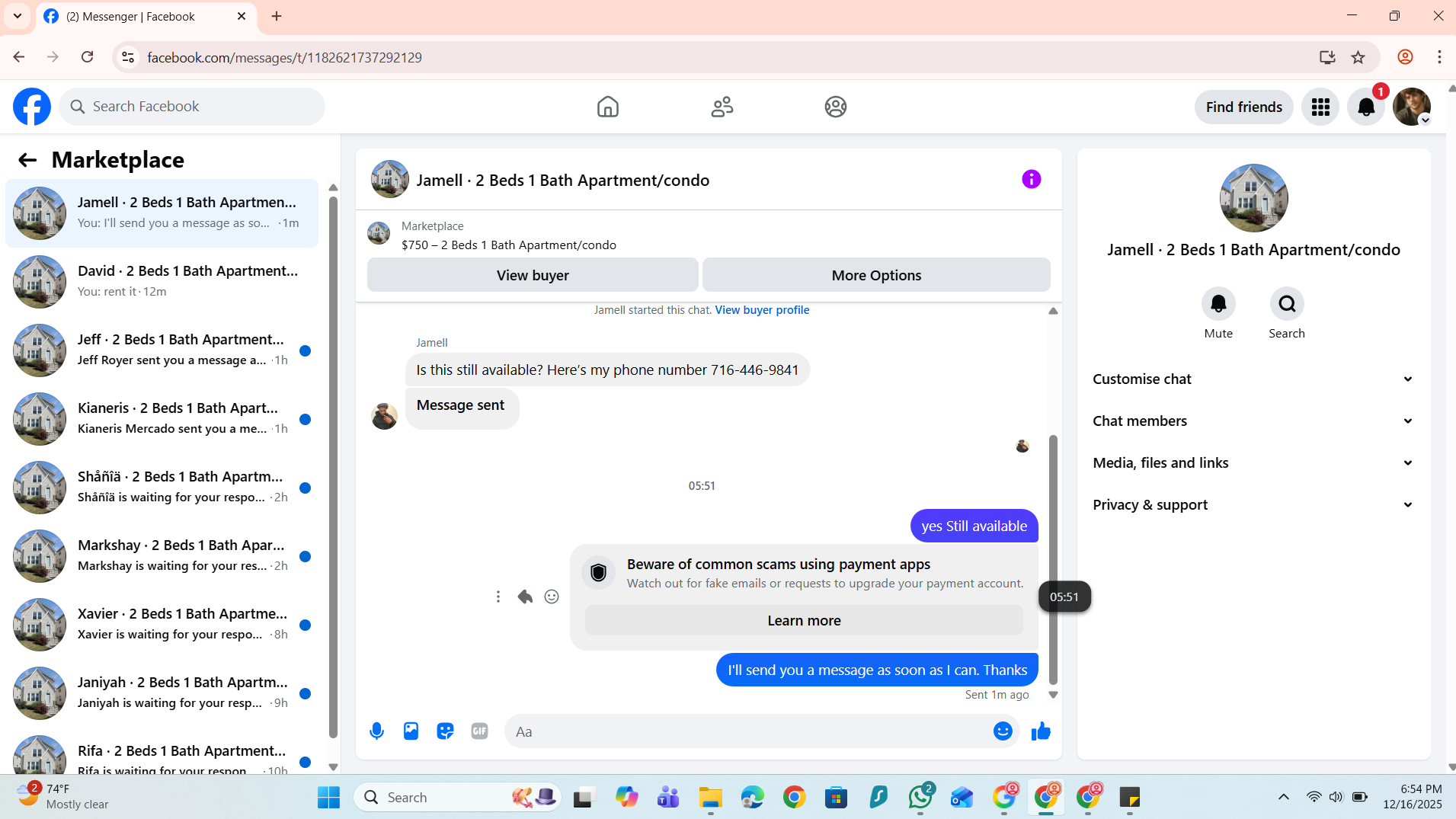Attach a photo with the image icon

[411, 731]
